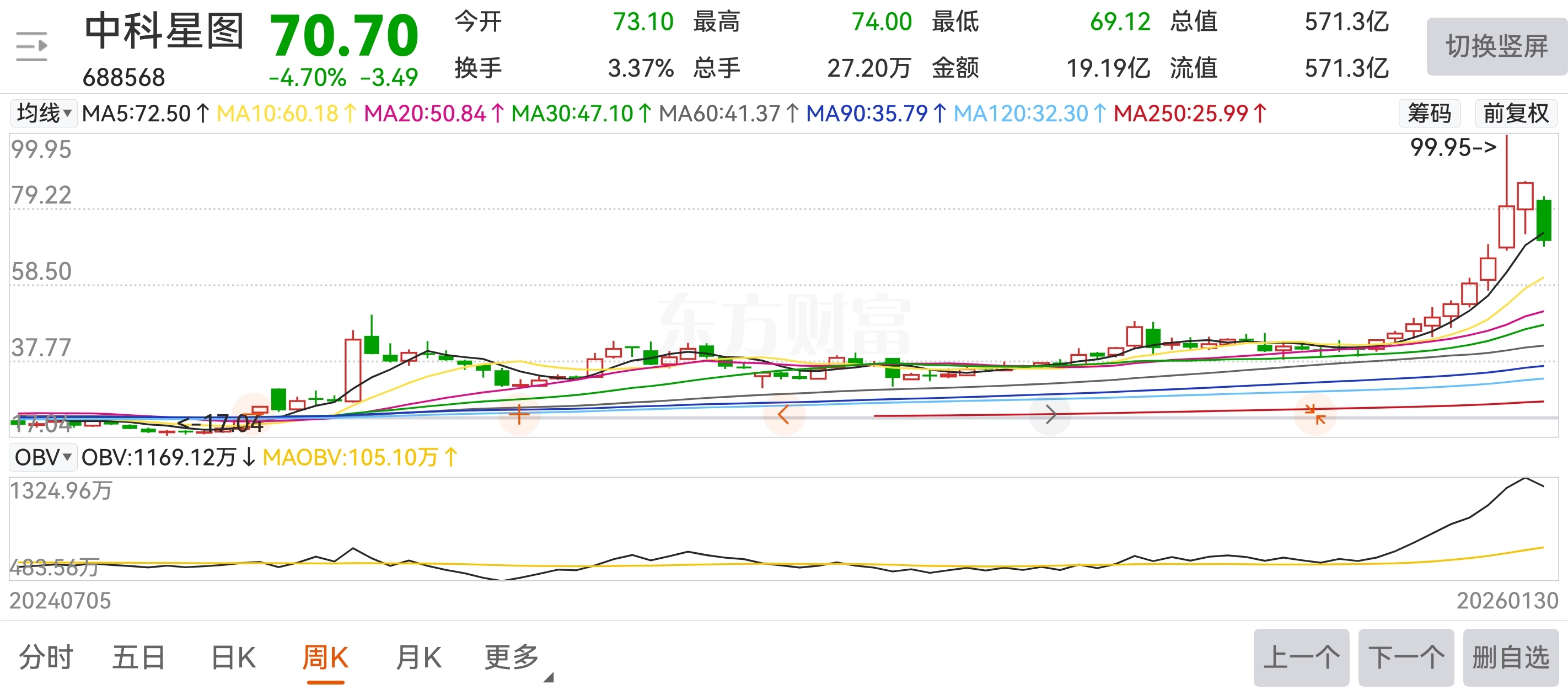Viewport: 1568px width, 695px height.
Task: Select the 分时 intraday tab
Action: tap(46, 657)
